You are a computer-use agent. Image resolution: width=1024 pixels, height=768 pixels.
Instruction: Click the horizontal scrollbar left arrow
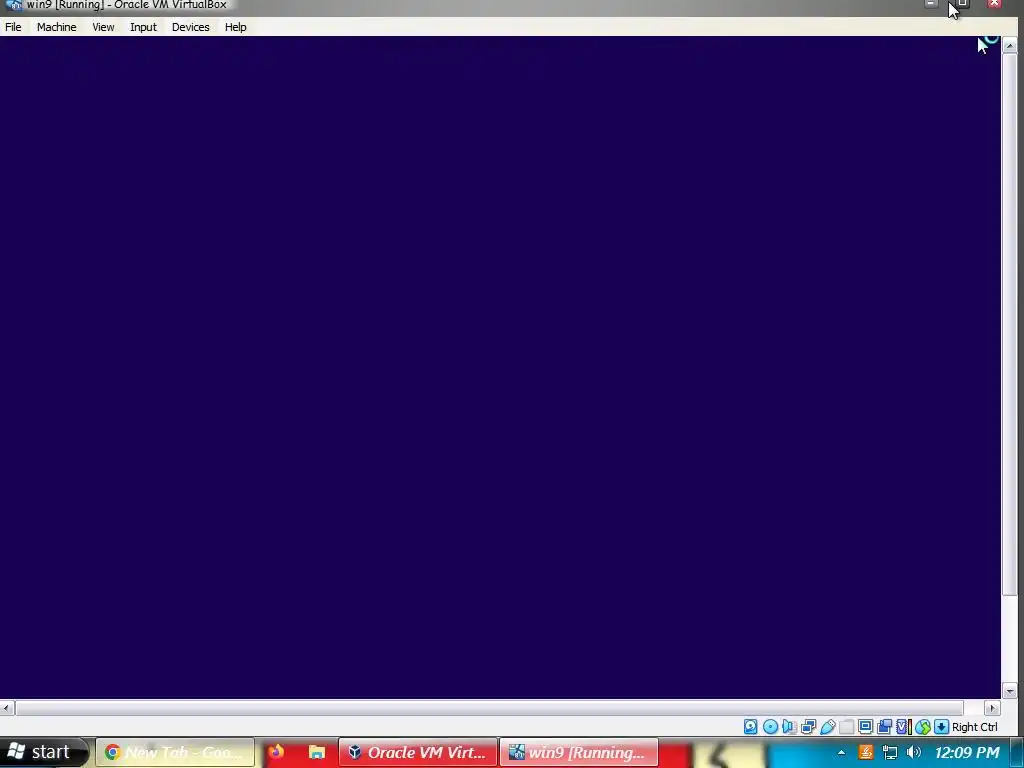[7, 708]
